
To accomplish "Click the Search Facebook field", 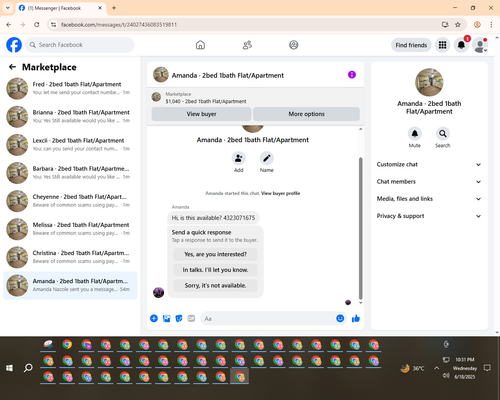I will (80, 45).
